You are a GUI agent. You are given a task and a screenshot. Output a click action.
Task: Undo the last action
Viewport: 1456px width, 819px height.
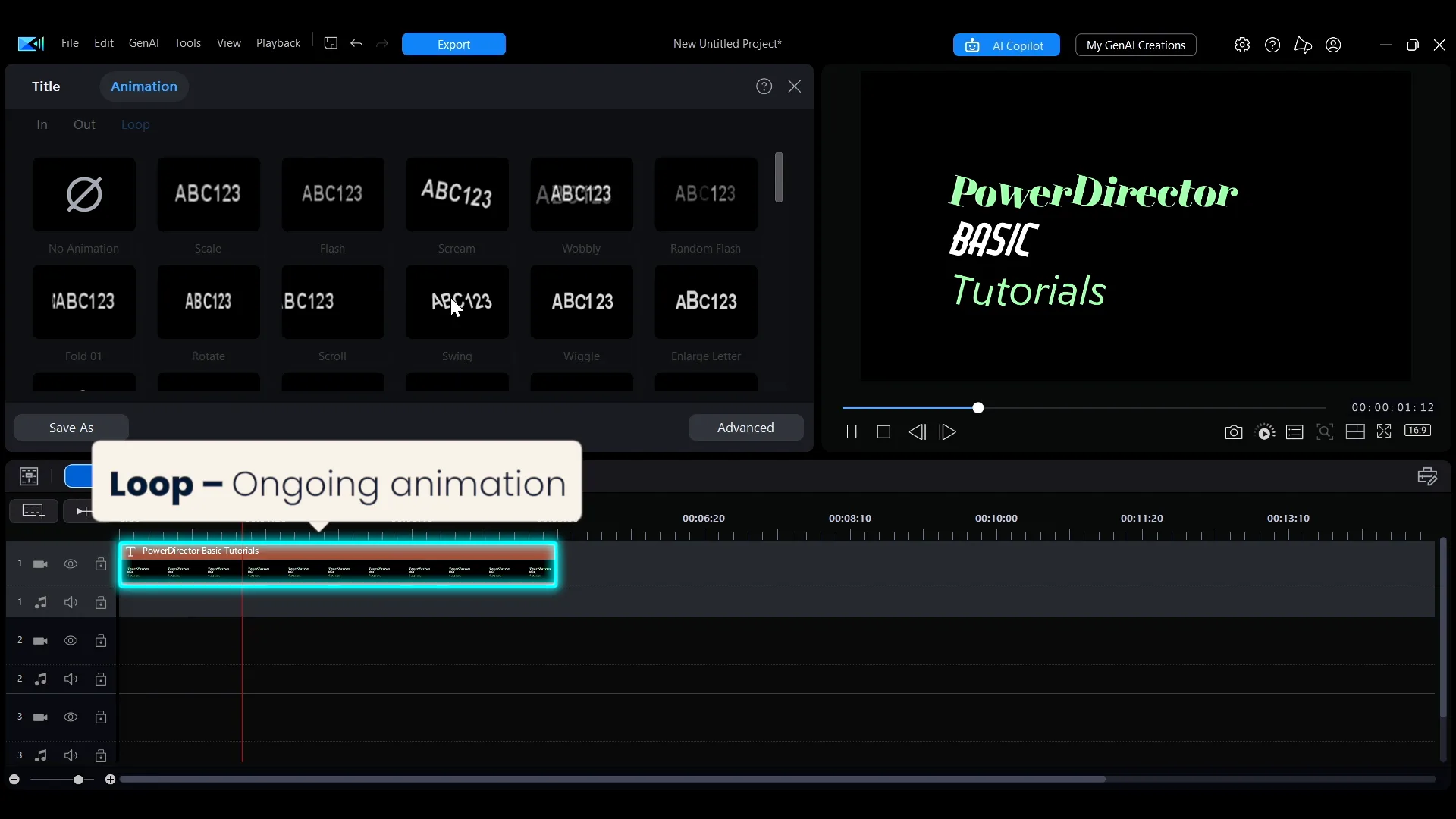click(x=356, y=44)
